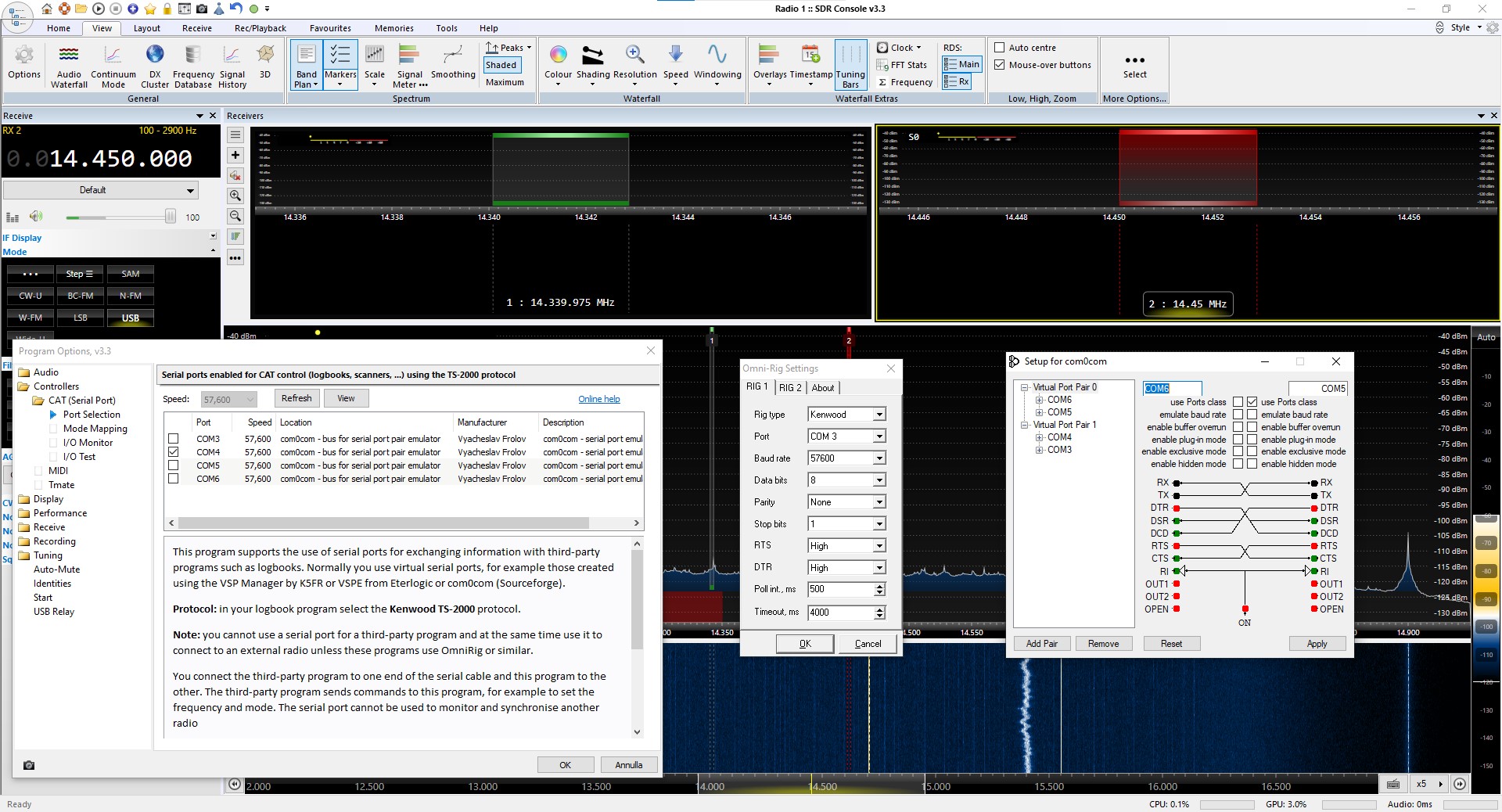This screenshot has width=1502, height=812.
Task: Click the Audio Waterfall ribbon icon
Action: point(69,55)
